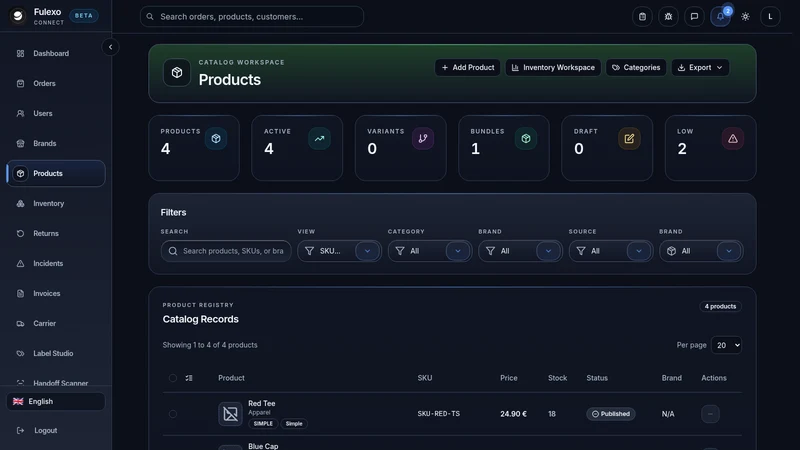Viewport: 800px width, 450px height.
Task: Open Returns in the sidebar
Action: pyautogui.click(x=56, y=233)
